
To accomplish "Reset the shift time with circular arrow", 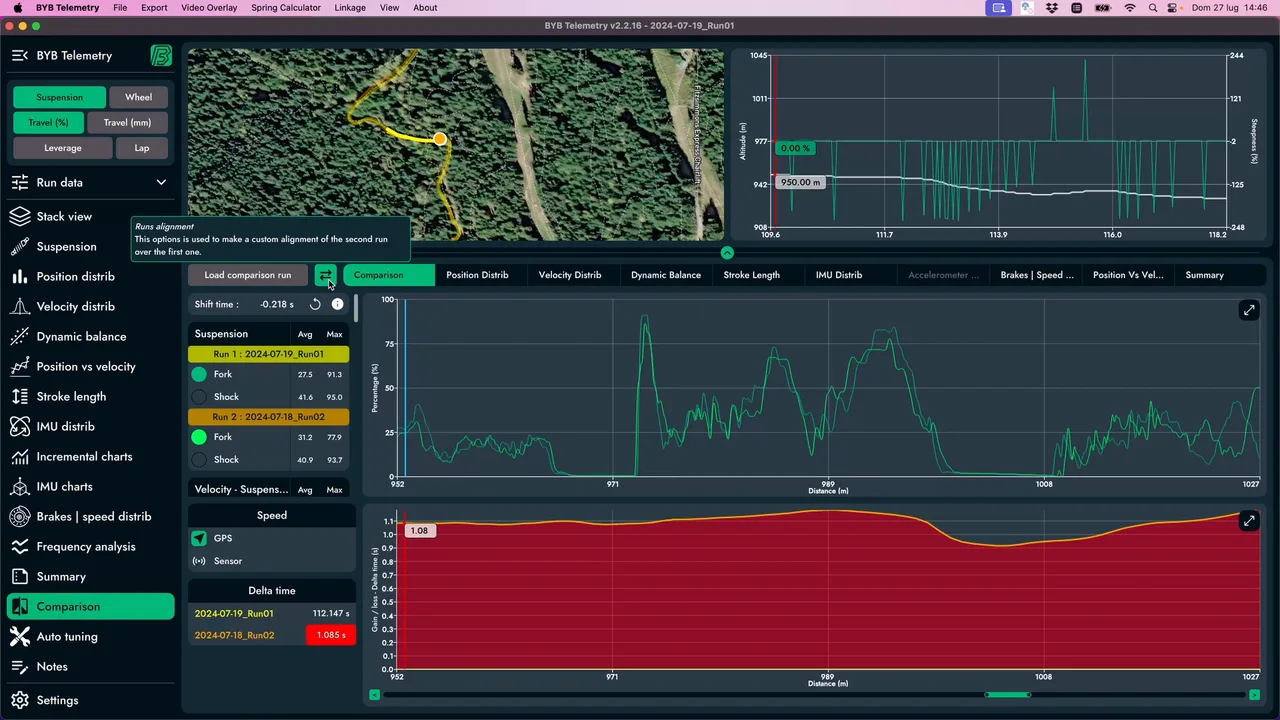I will click(x=315, y=304).
